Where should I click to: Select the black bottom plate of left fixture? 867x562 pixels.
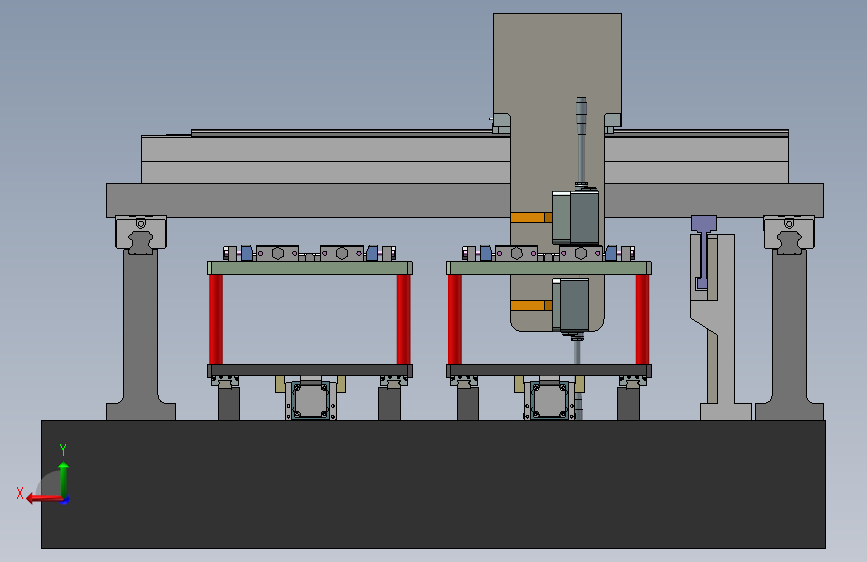point(310,370)
